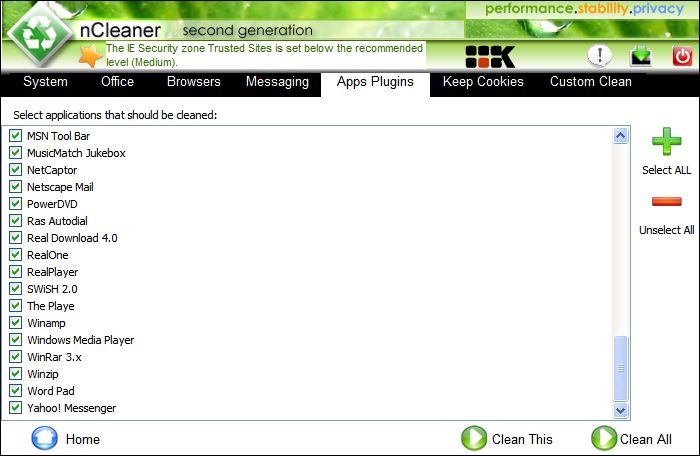Uncheck the MusicMatch Jukebox checkbox
Viewport: 700px width, 456px height.
click(x=16, y=152)
